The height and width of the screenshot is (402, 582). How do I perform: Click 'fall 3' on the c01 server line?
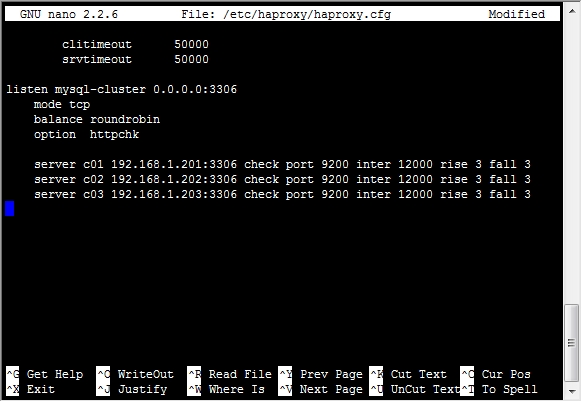coord(510,164)
